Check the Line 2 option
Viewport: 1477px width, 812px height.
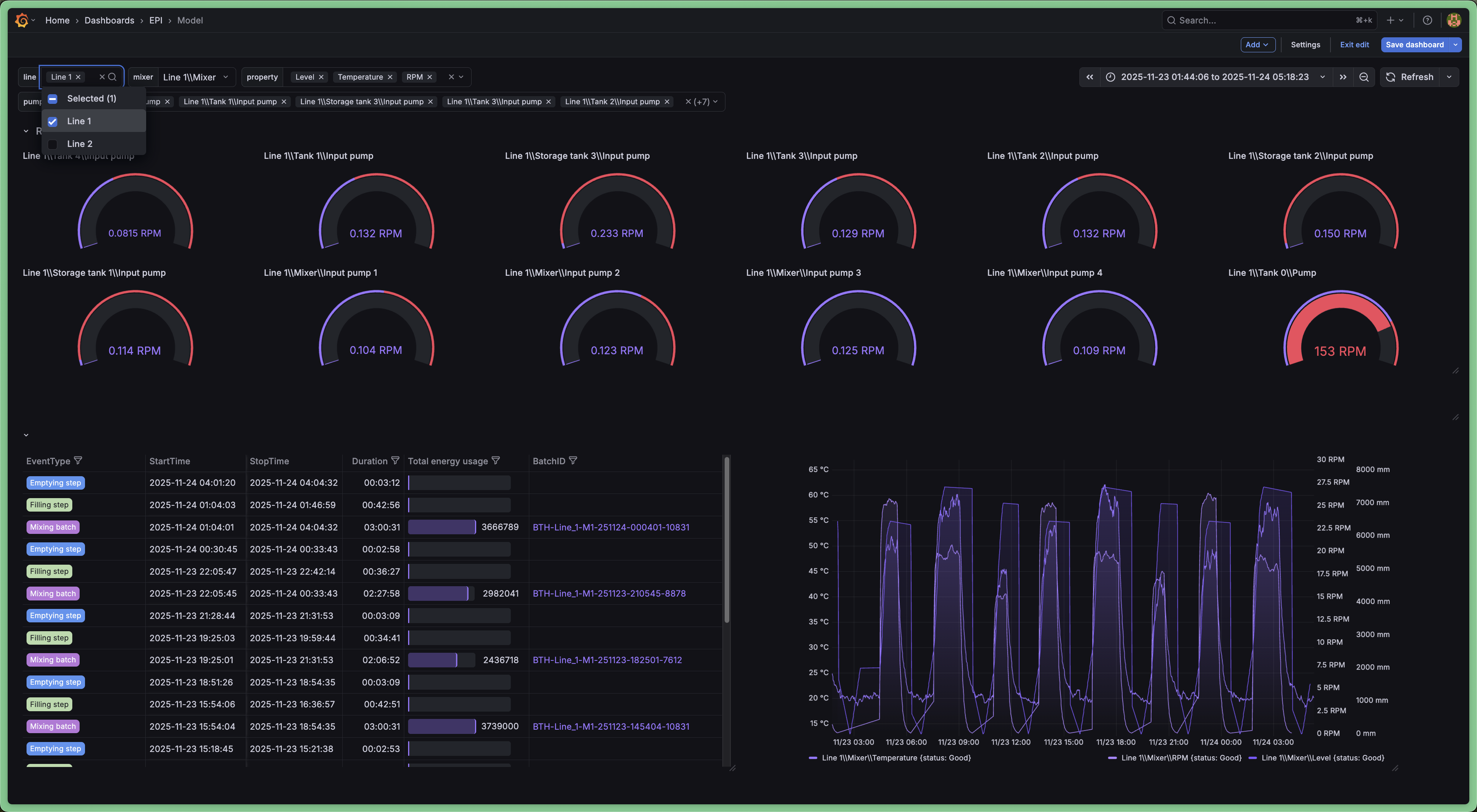tap(53, 144)
